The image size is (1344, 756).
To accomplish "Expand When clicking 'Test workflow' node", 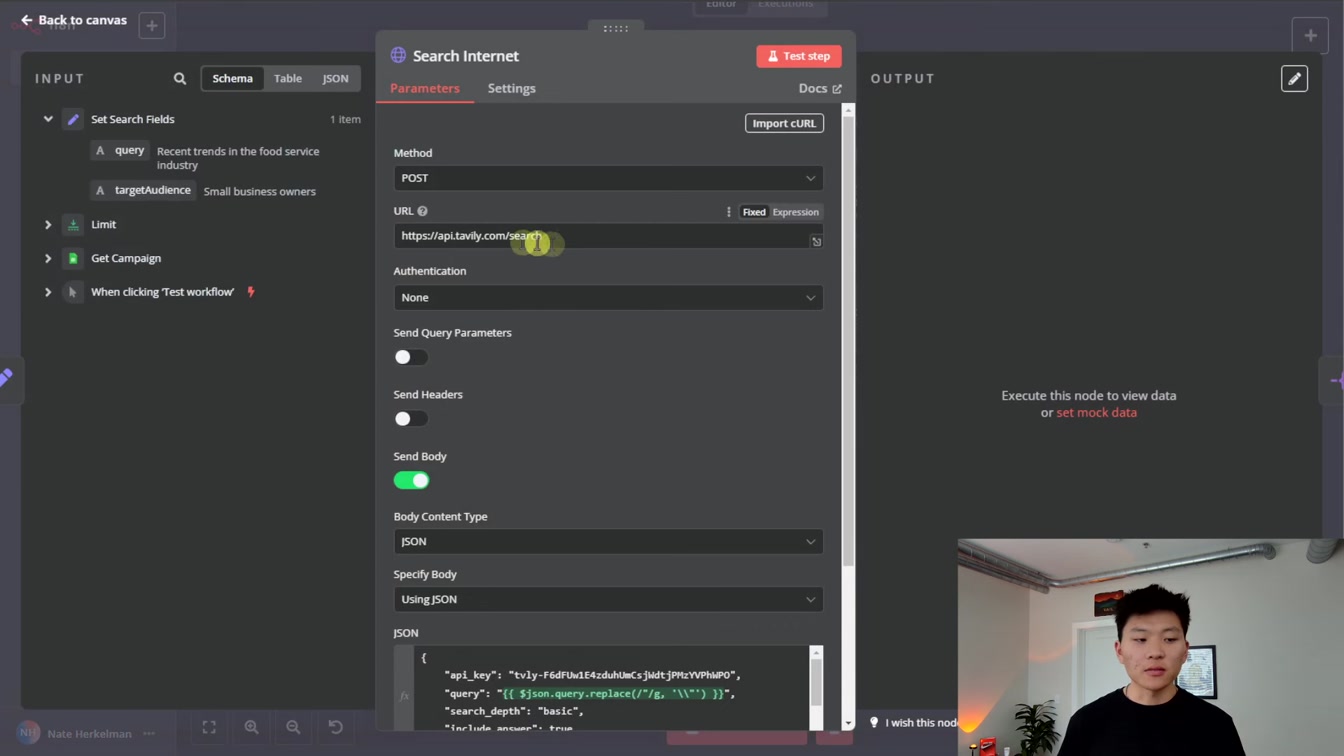I will pyautogui.click(x=48, y=292).
